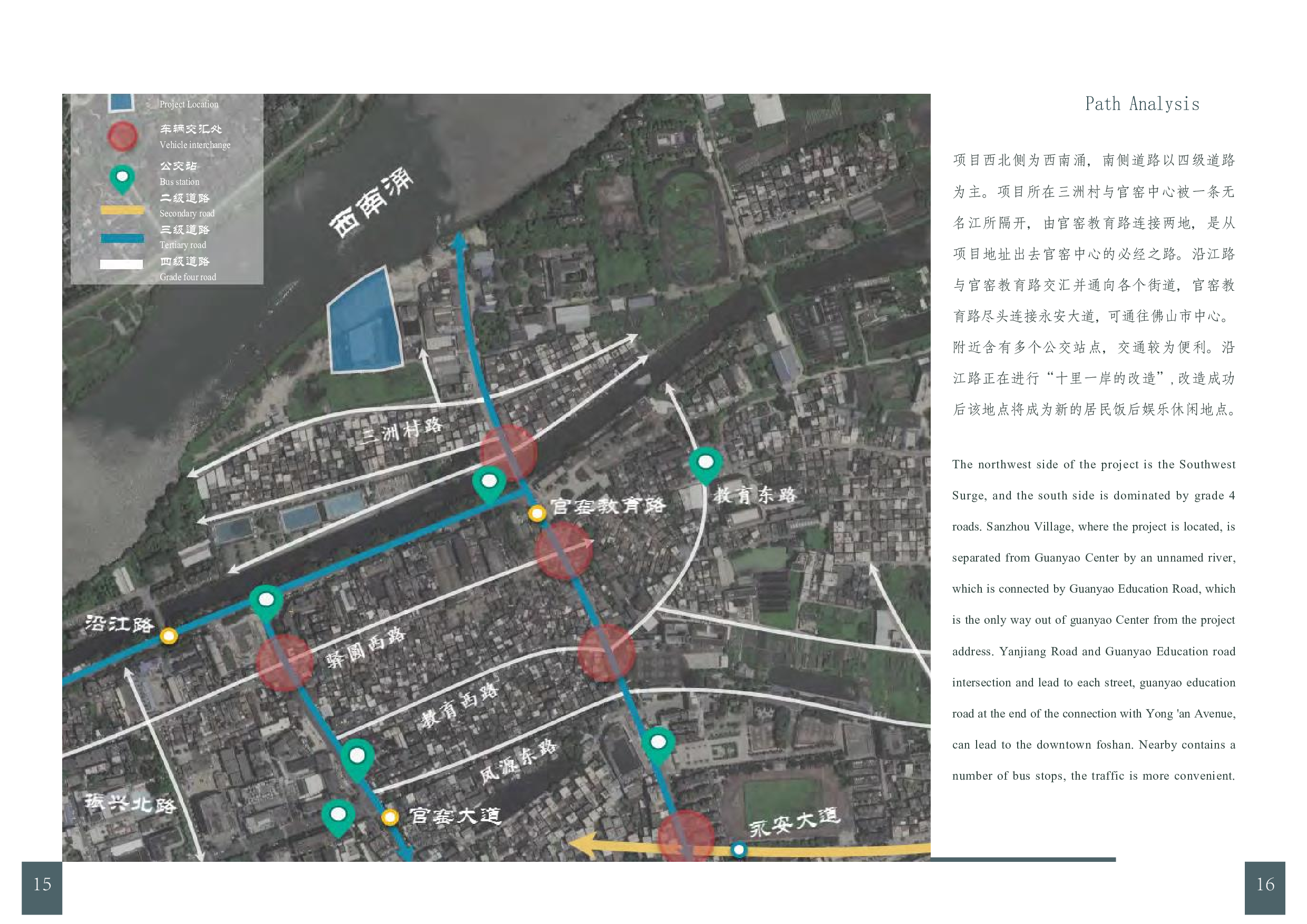Click the blue Tertiary road legend swatch
Screen dimensions: 1307x924
122,239
